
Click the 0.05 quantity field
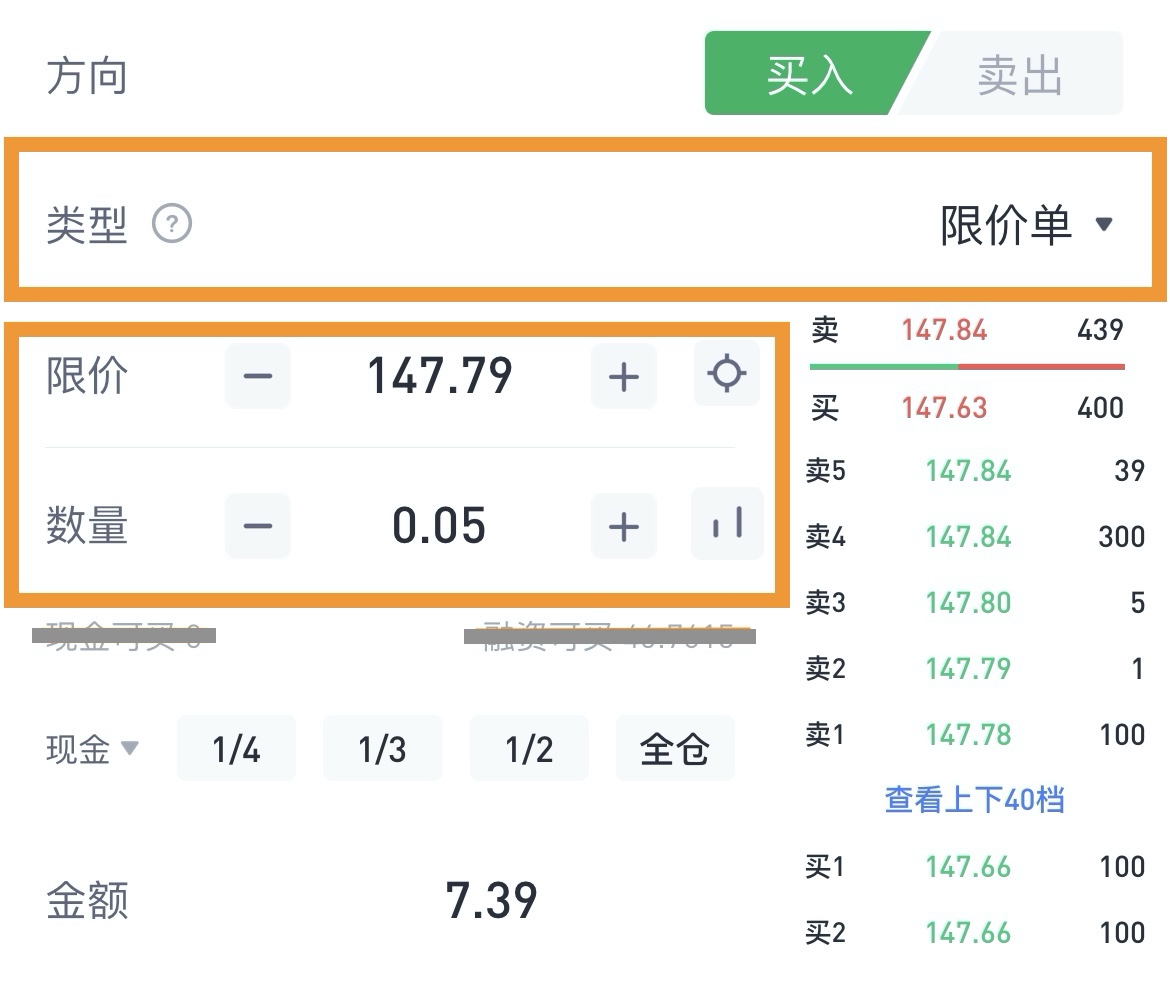[x=440, y=526]
